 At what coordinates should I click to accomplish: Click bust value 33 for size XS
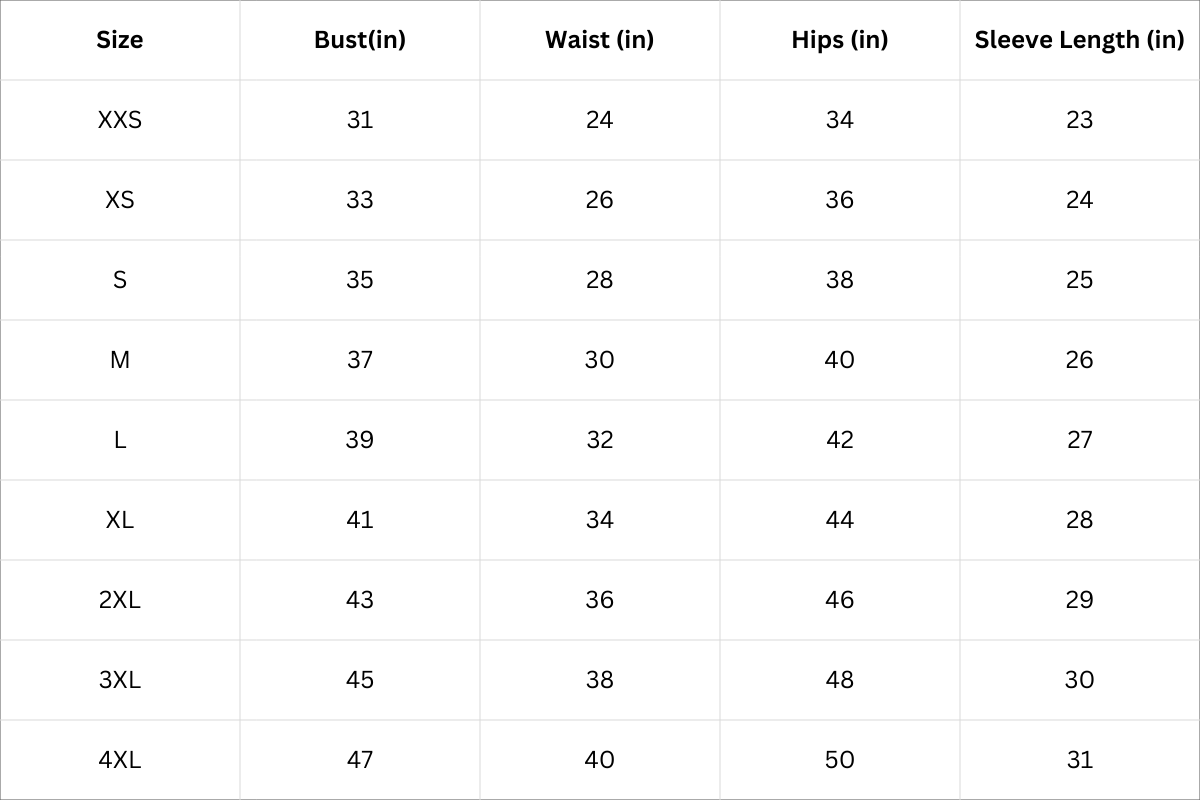tap(360, 200)
